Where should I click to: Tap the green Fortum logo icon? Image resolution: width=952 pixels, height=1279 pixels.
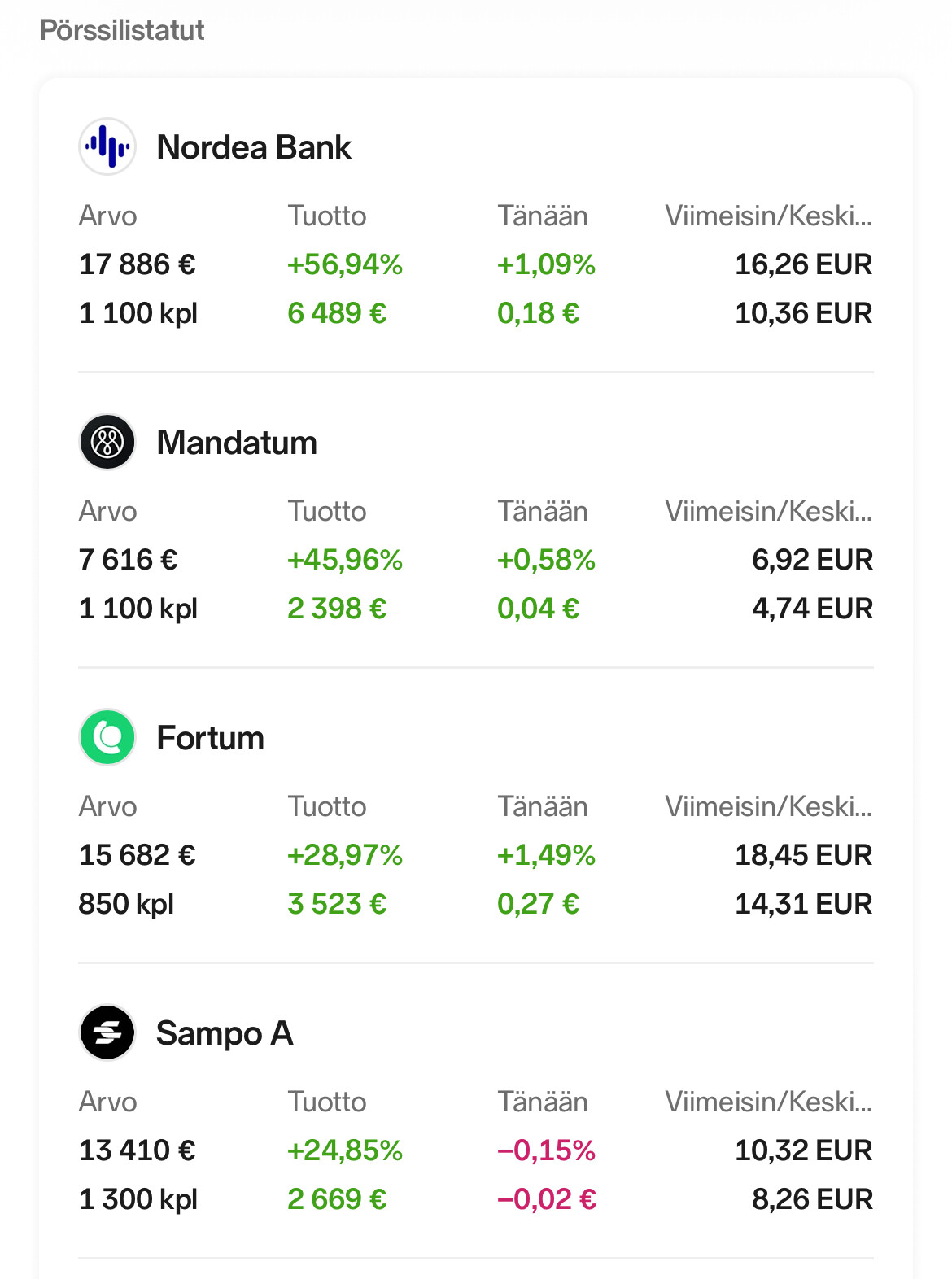pos(107,738)
